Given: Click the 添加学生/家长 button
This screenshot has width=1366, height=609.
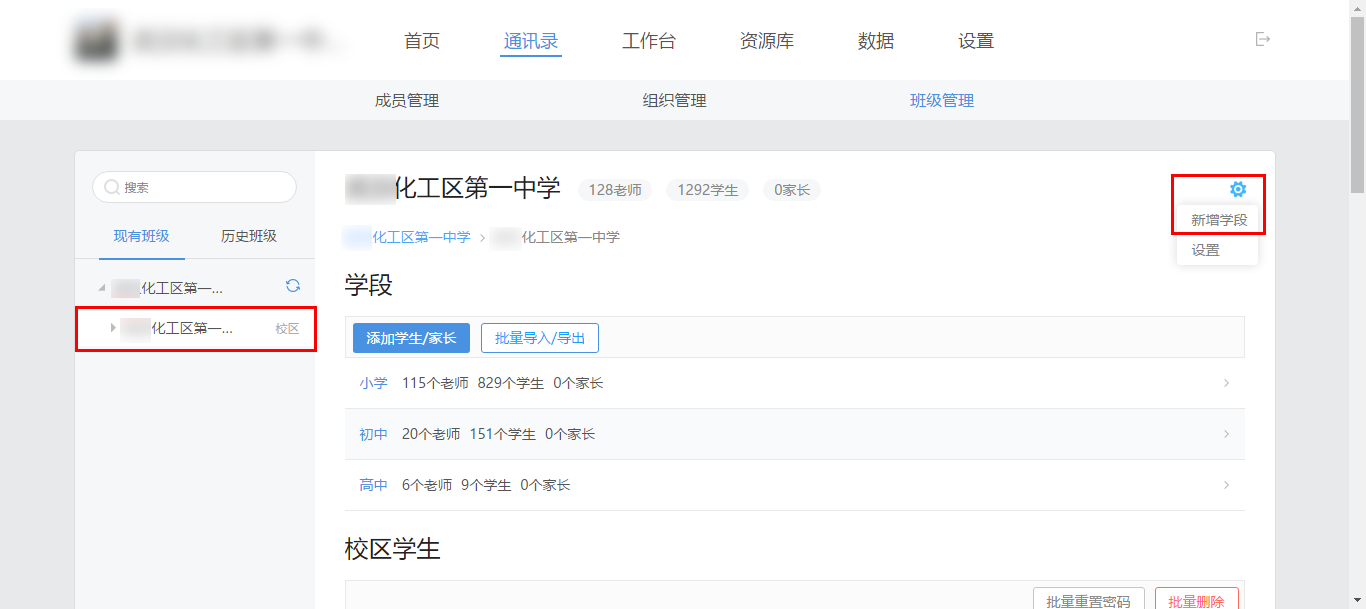Looking at the screenshot, I should click(x=411, y=338).
